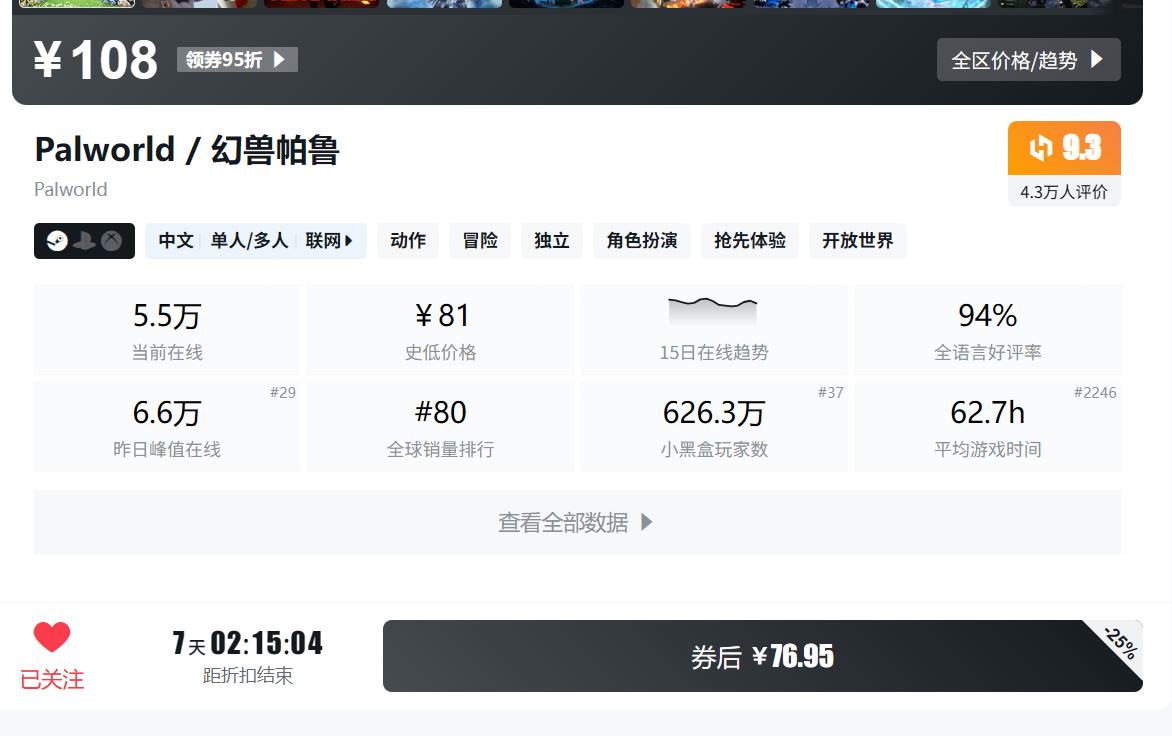Expand 查看全部数据 to view all data
The height and width of the screenshot is (736, 1172).
(x=577, y=522)
